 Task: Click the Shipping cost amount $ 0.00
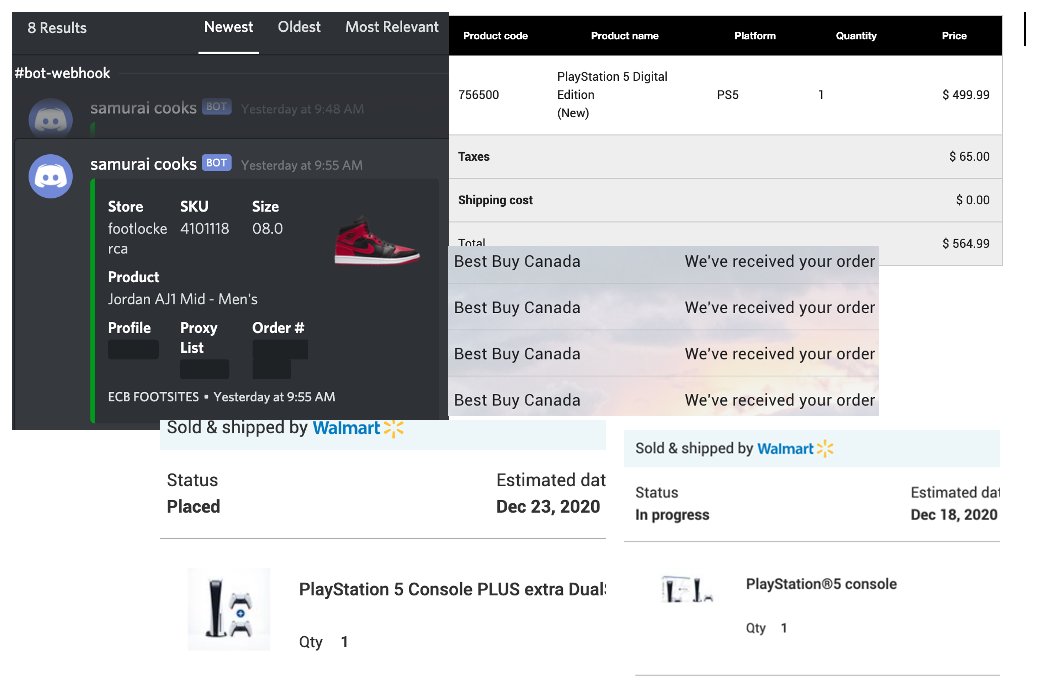[973, 200]
